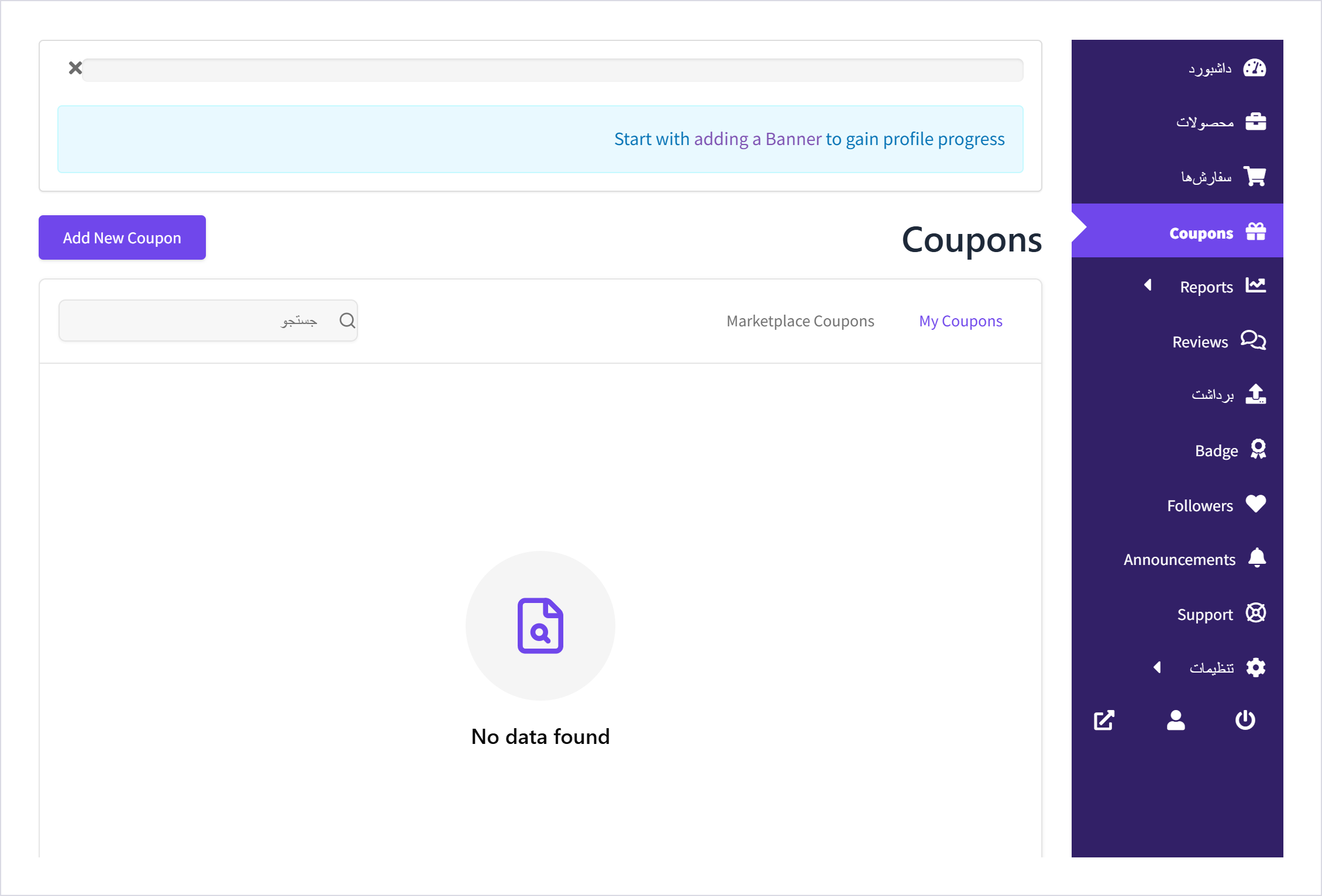Open the Dashboard (داشبورد) speedometer icon
The width and height of the screenshot is (1322, 896).
click(x=1255, y=68)
